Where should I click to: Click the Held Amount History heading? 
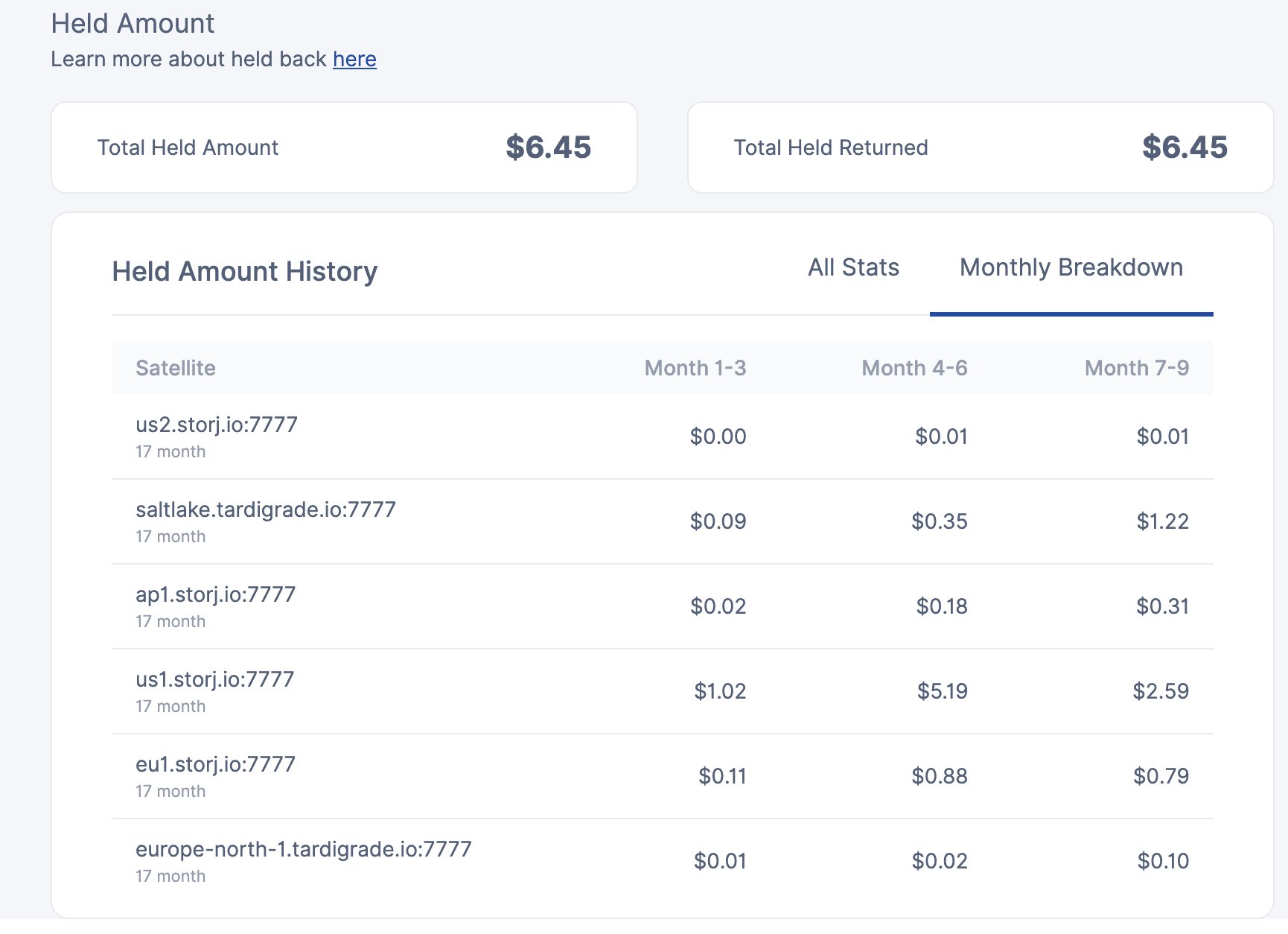tap(245, 272)
